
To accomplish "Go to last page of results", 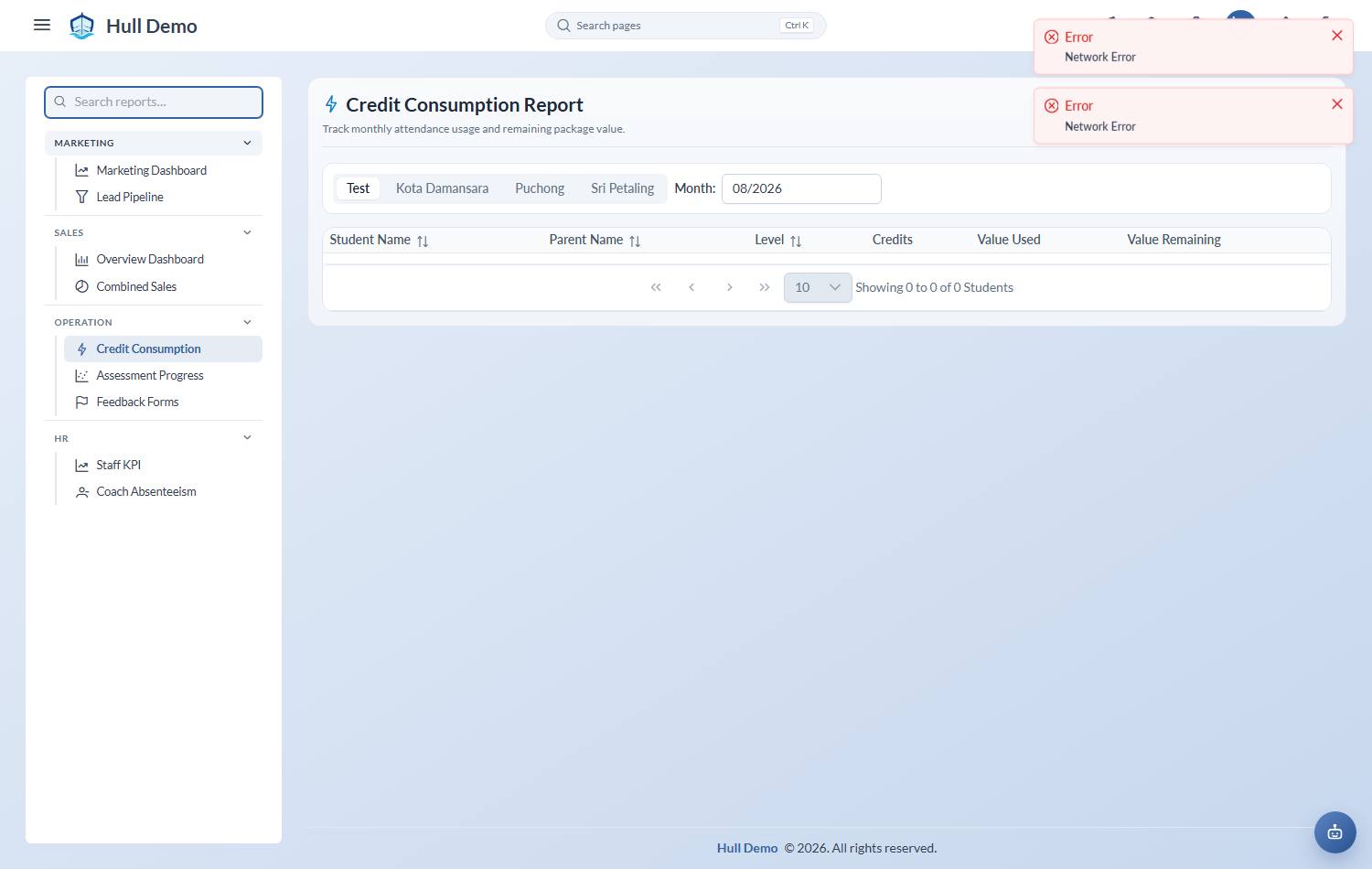I will (x=765, y=287).
